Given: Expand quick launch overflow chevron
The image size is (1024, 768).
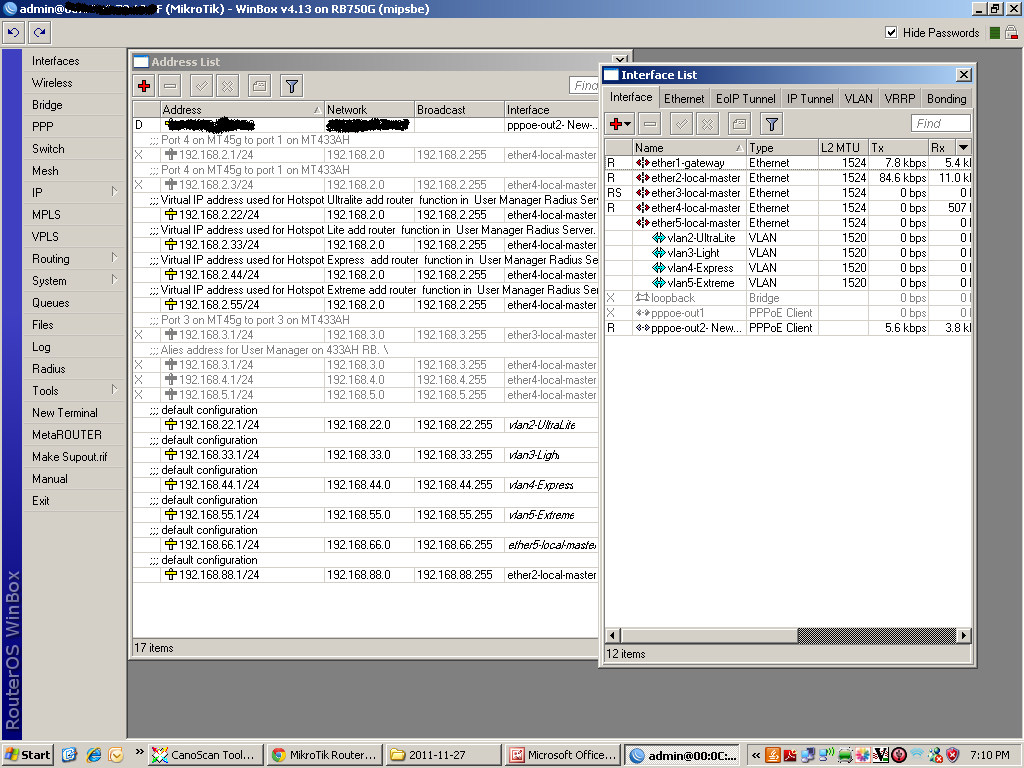Looking at the screenshot, I should pyautogui.click(x=139, y=752).
